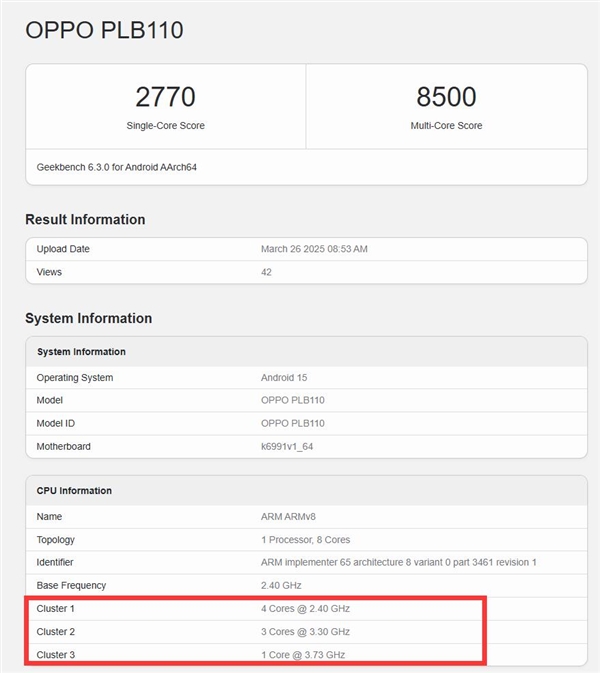Click the Result Information section heading
The image size is (600, 673).
pos(85,219)
